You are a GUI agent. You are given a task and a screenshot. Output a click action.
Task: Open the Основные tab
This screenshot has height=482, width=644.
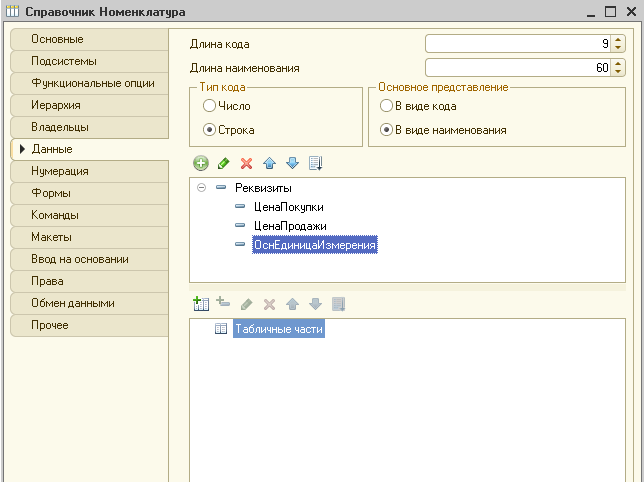90,39
